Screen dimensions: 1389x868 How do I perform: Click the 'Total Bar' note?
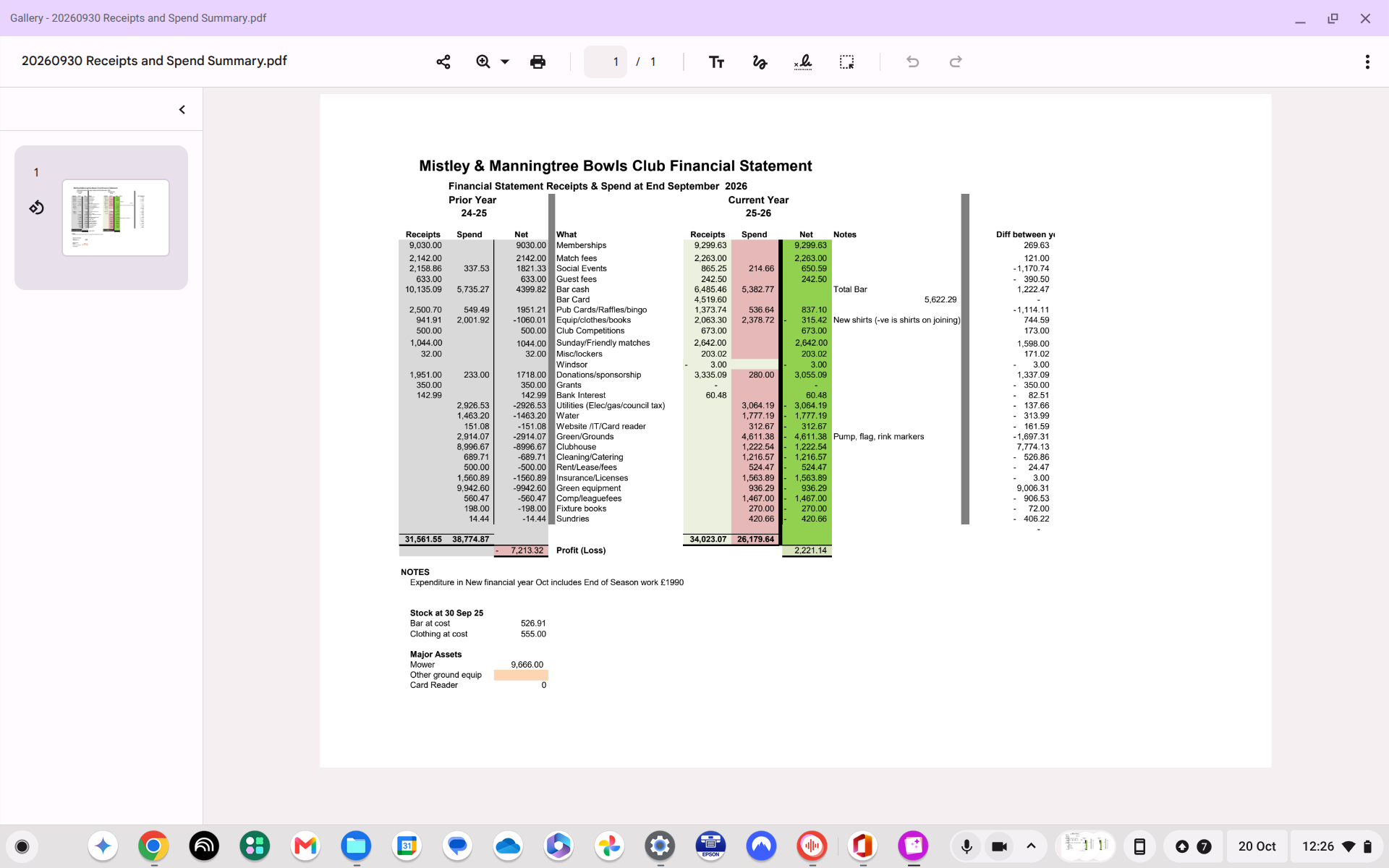pyautogui.click(x=850, y=289)
